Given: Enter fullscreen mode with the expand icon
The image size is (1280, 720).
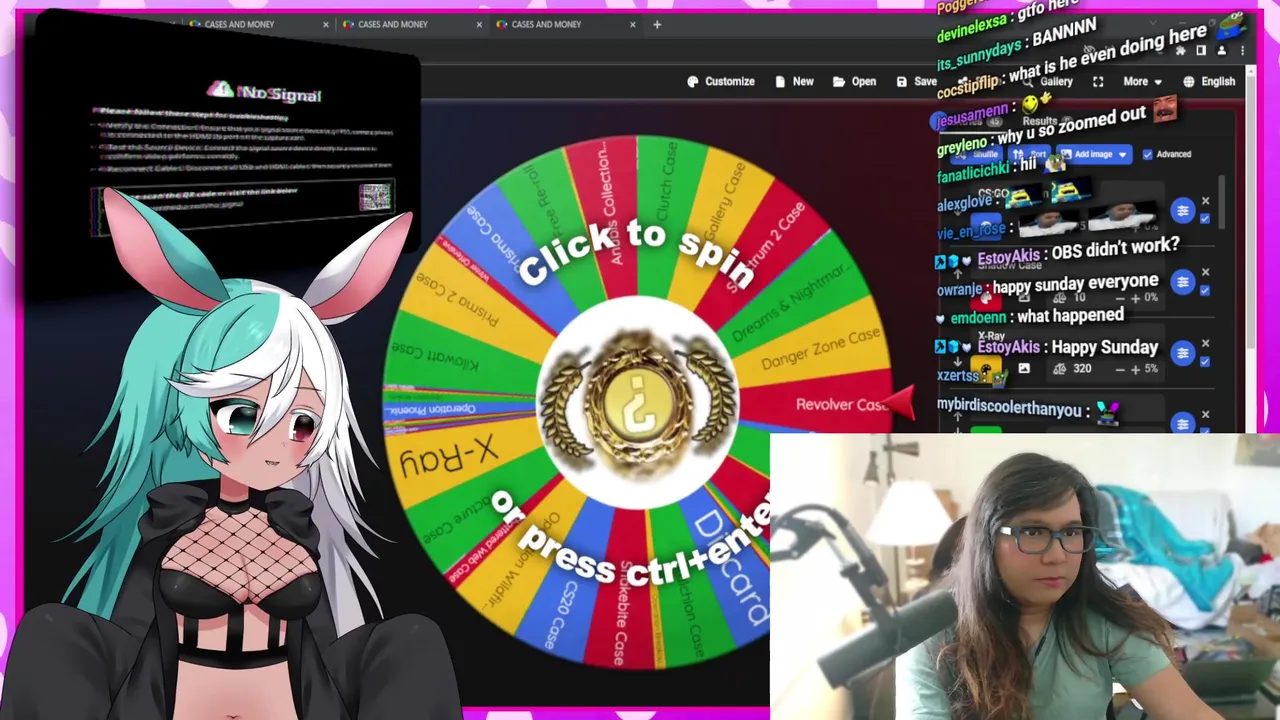Looking at the screenshot, I should [1098, 82].
